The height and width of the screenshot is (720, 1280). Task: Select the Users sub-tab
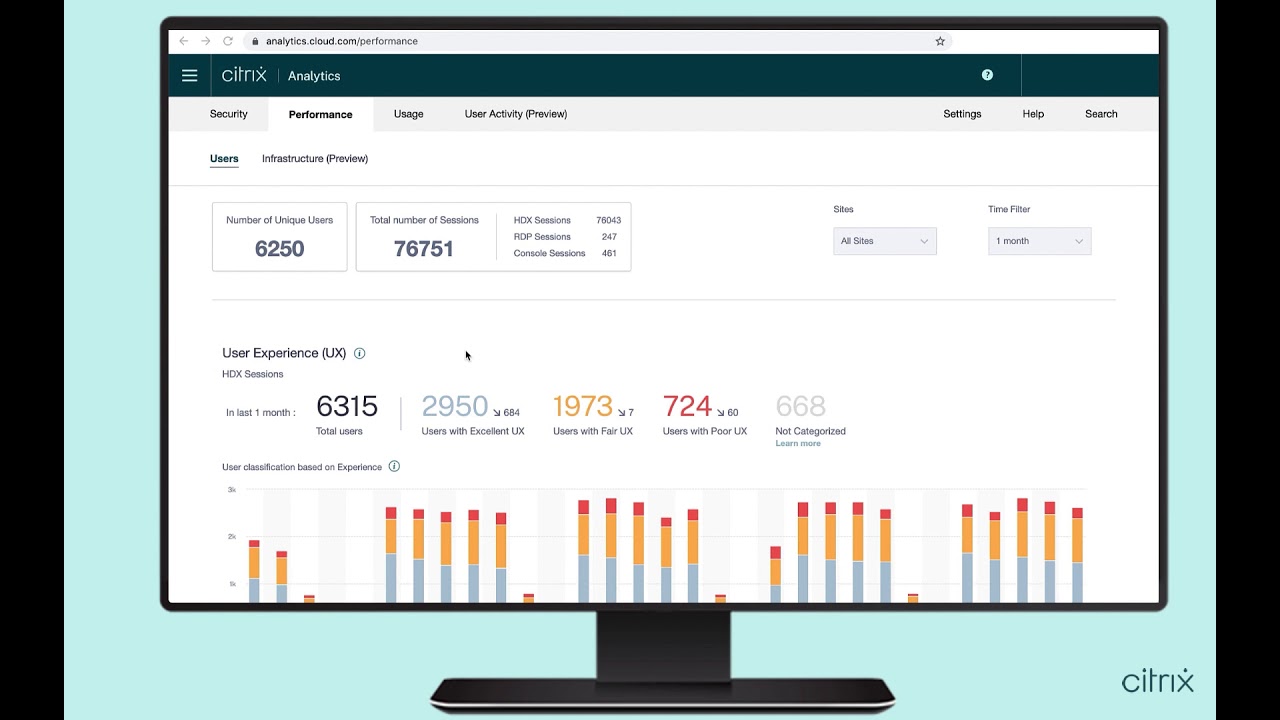(x=224, y=158)
